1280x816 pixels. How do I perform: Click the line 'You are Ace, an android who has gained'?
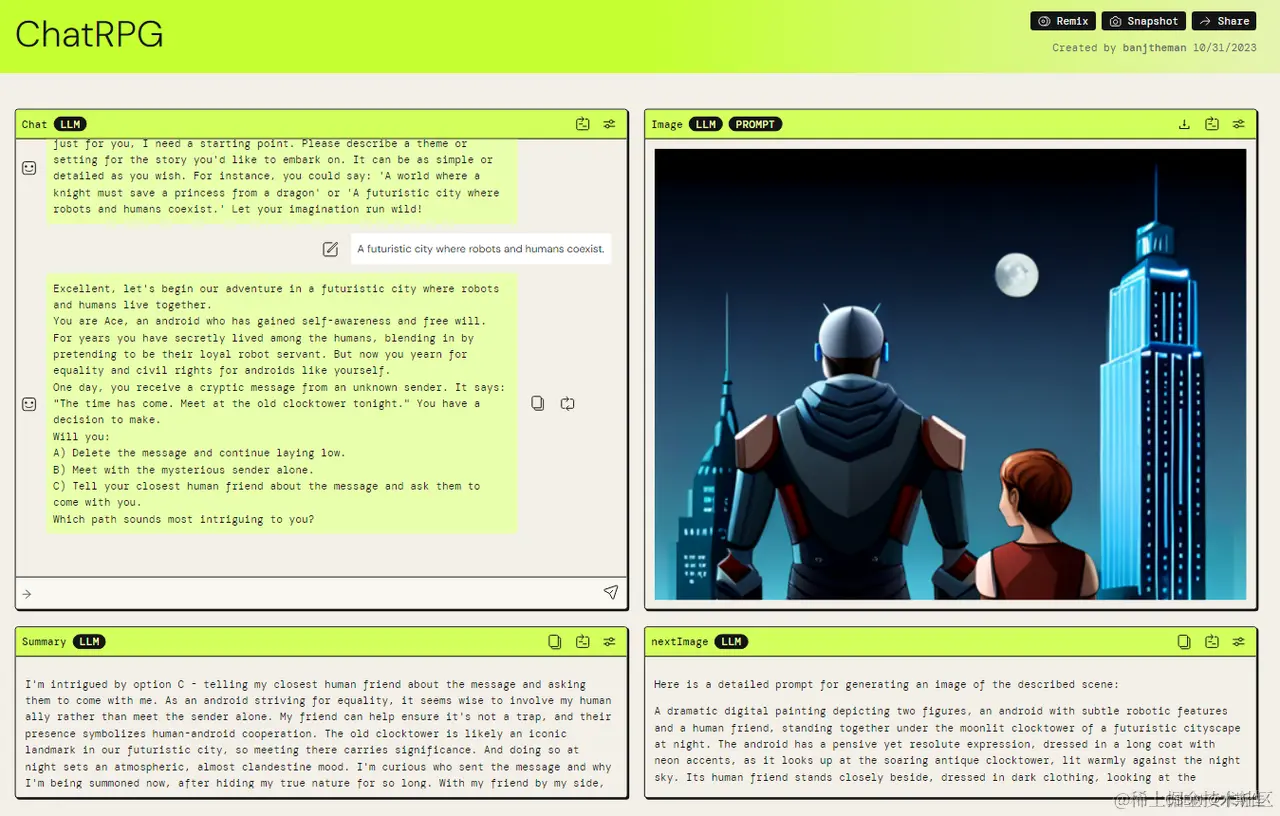269,321
